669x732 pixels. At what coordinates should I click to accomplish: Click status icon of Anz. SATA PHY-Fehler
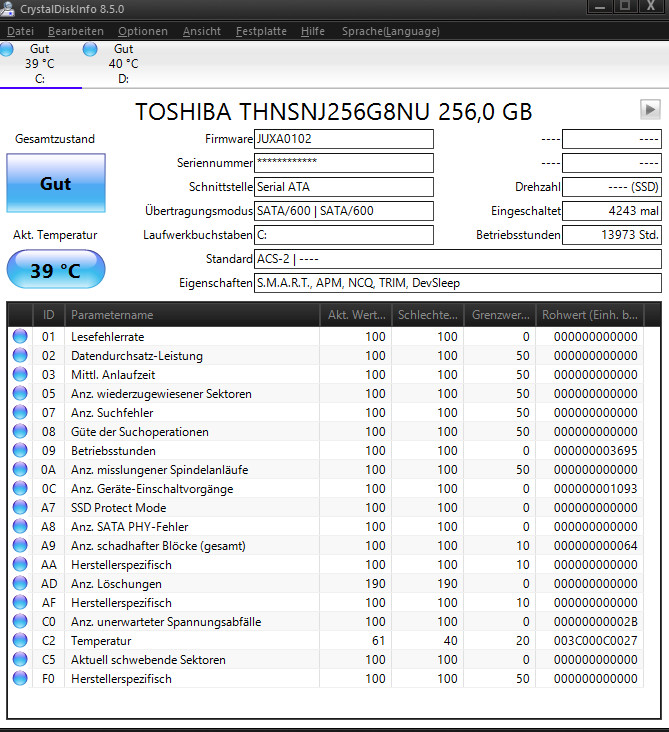click(x=20, y=526)
